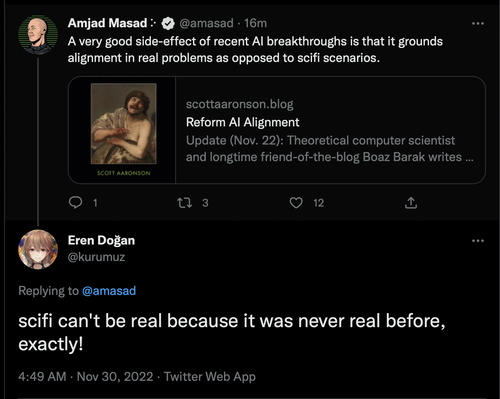Click the Eren Doğan display name
The image size is (500, 399).
(101, 240)
